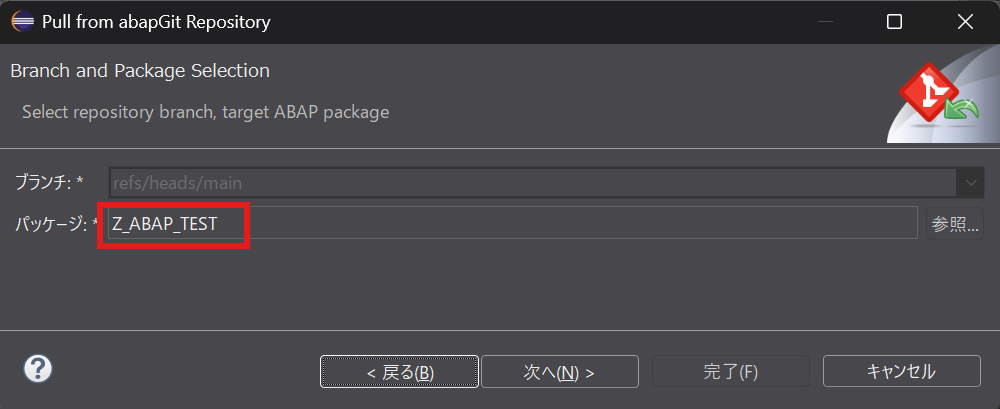This screenshot has width=1000, height=409.
Task: Click the "Select repository branch" description text
Action: pyautogui.click(x=205, y=112)
